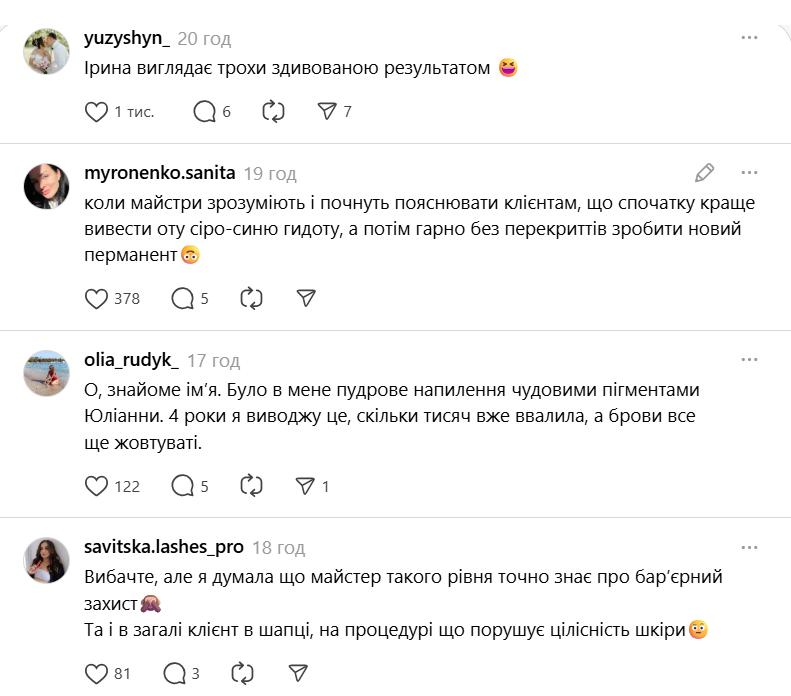
Task: Share the savitska.lashes_pro comment
Action: (297, 673)
